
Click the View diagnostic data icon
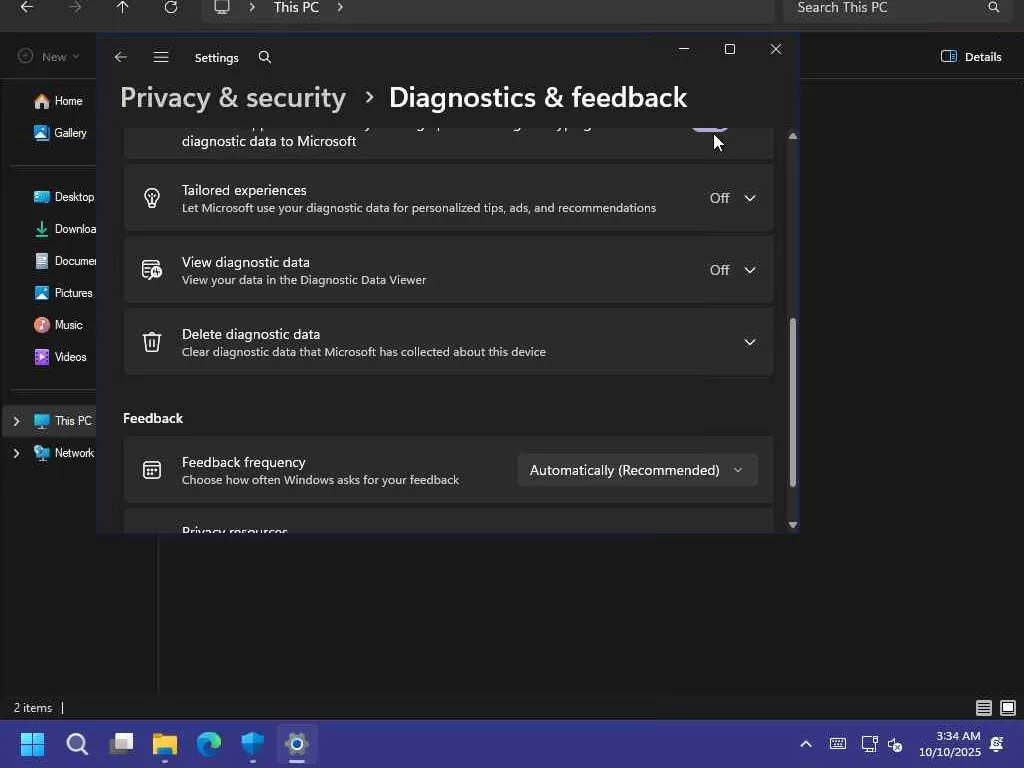152,270
